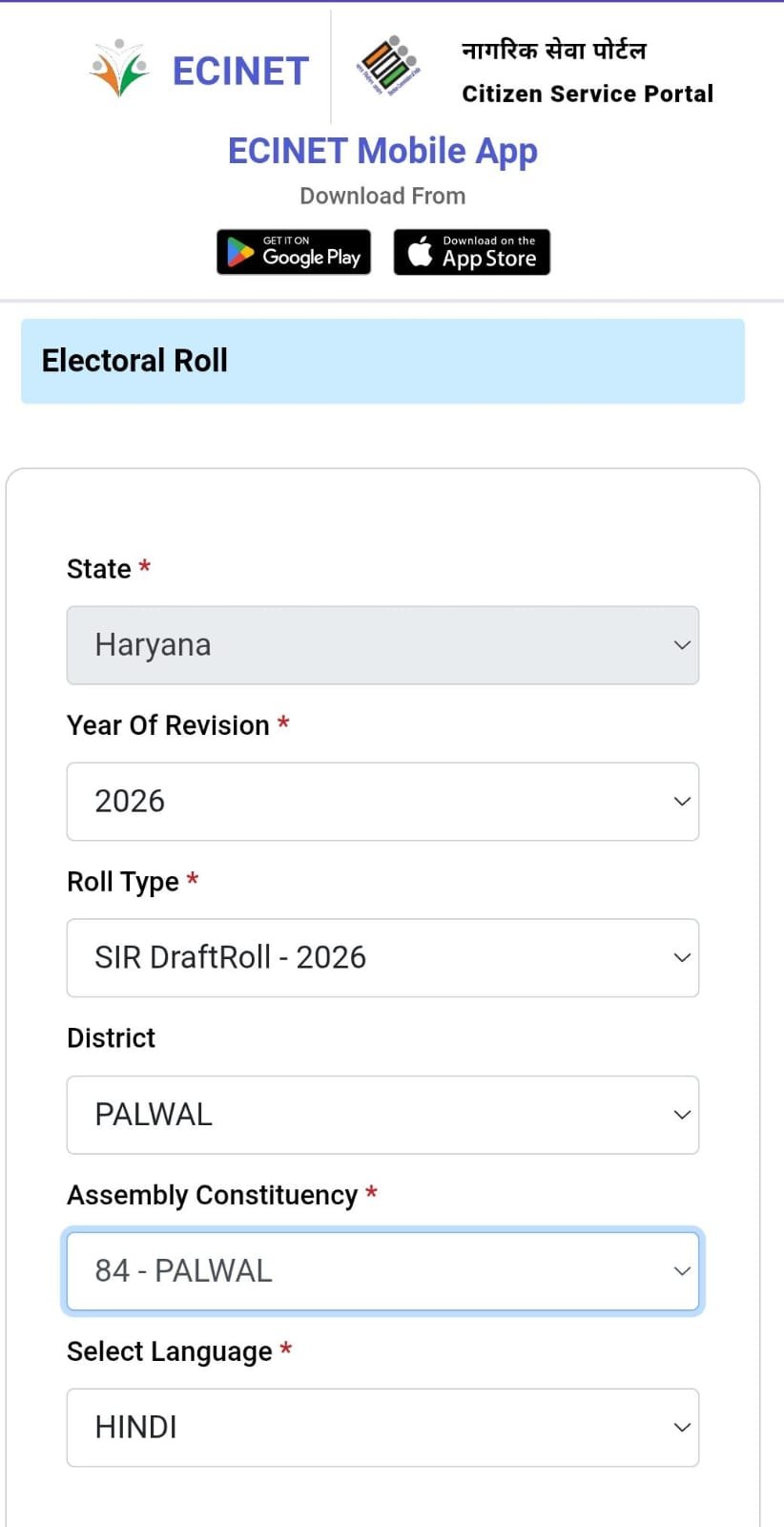Open the Roll Type dropdown
The width and height of the screenshot is (784, 1527).
[x=382, y=958]
